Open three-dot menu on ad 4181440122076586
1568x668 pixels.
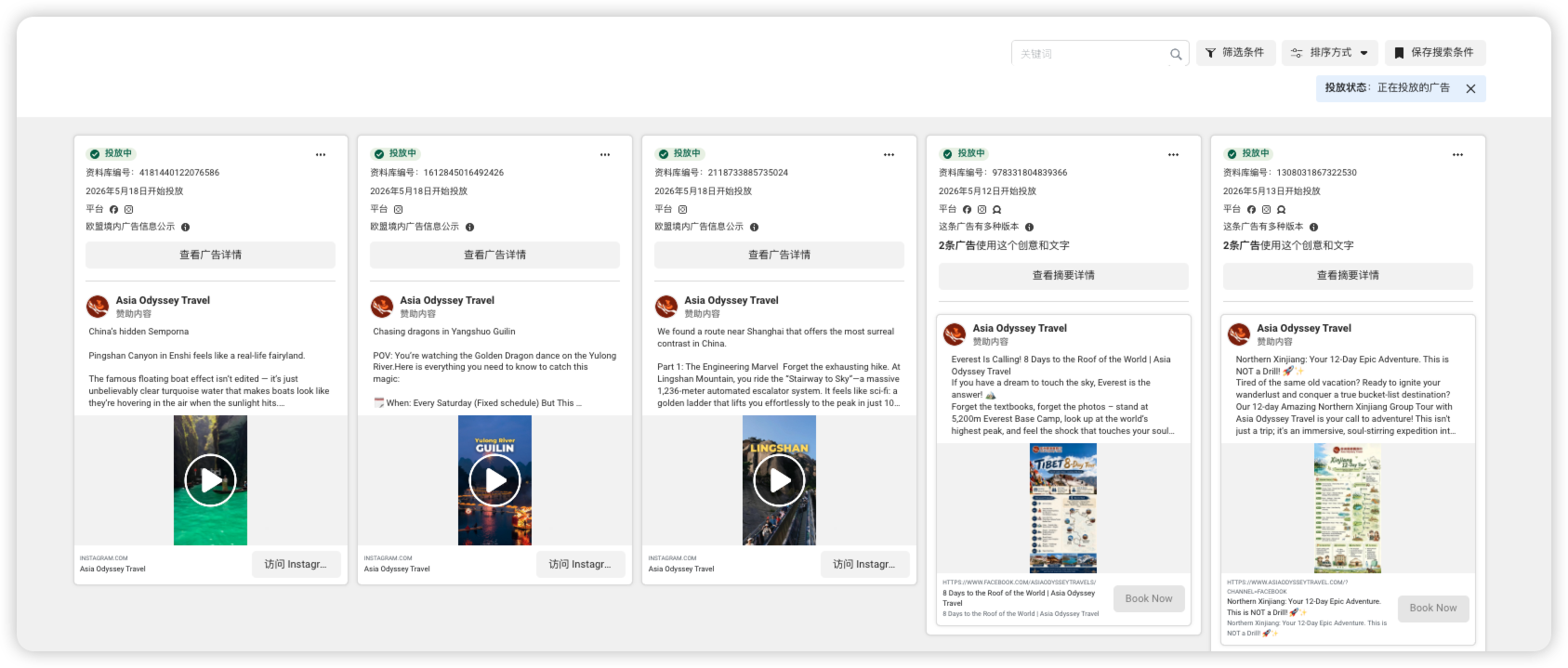pyautogui.click(x=321, y=154)
